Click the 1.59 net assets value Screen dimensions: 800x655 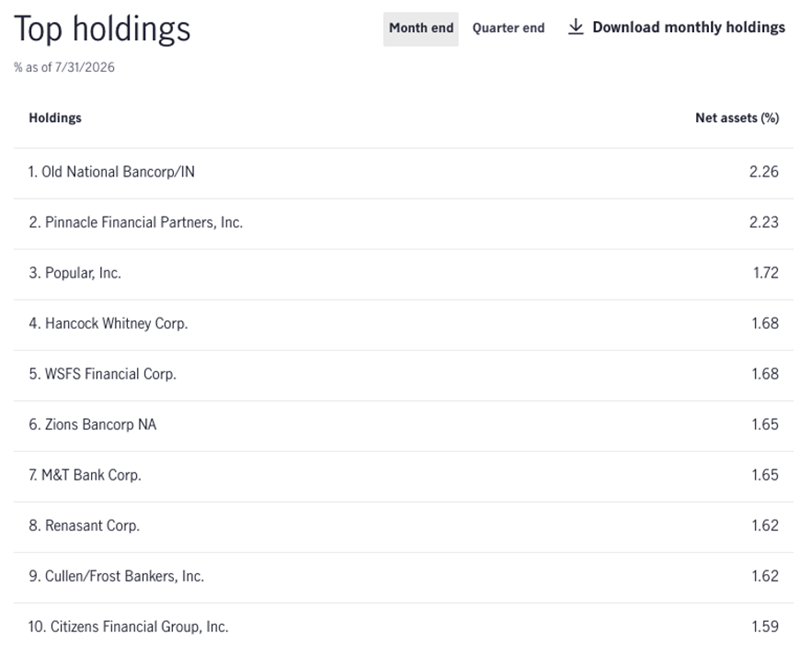click(765, 626)
